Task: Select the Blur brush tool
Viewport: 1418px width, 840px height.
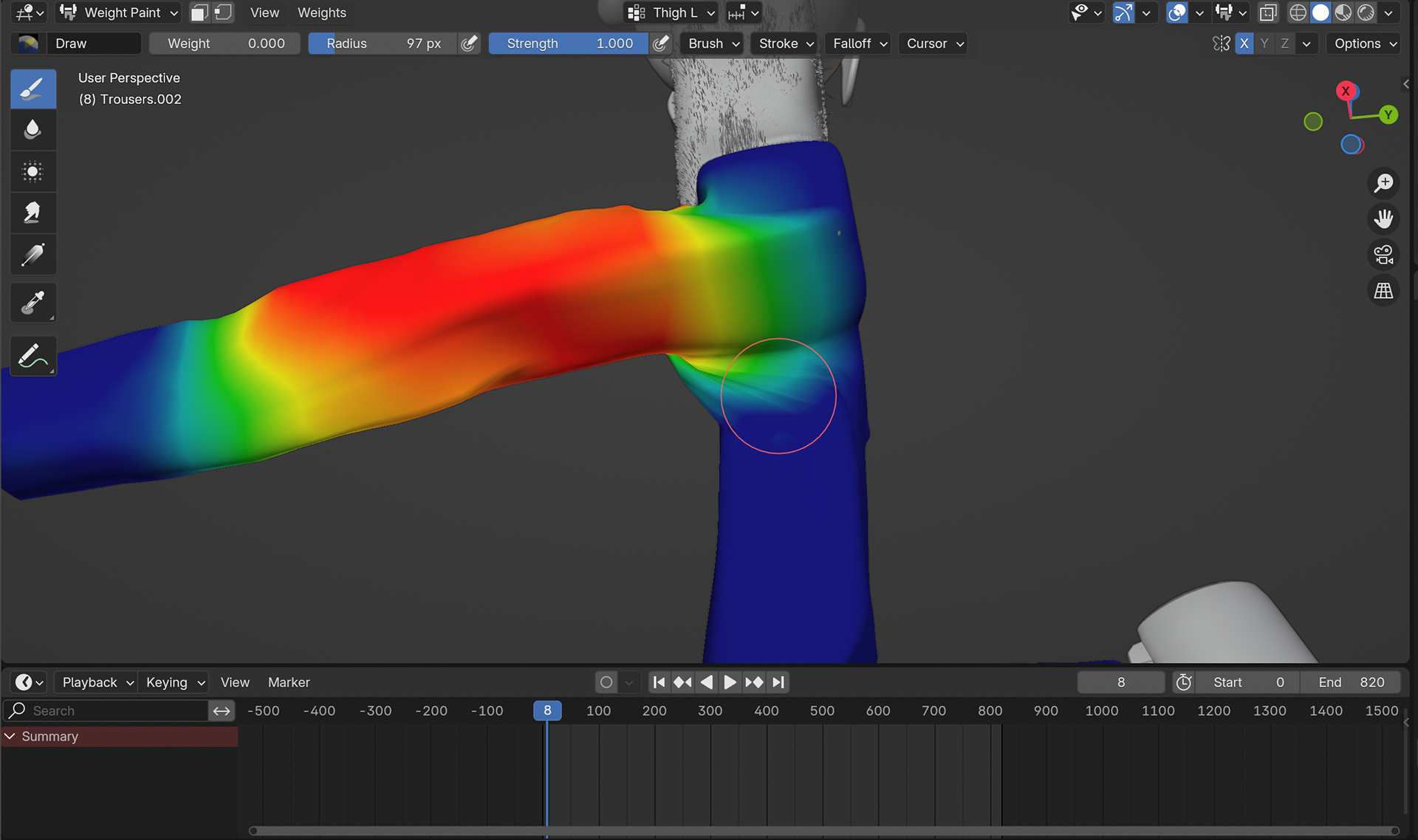Action: click(x=32, y=130)
